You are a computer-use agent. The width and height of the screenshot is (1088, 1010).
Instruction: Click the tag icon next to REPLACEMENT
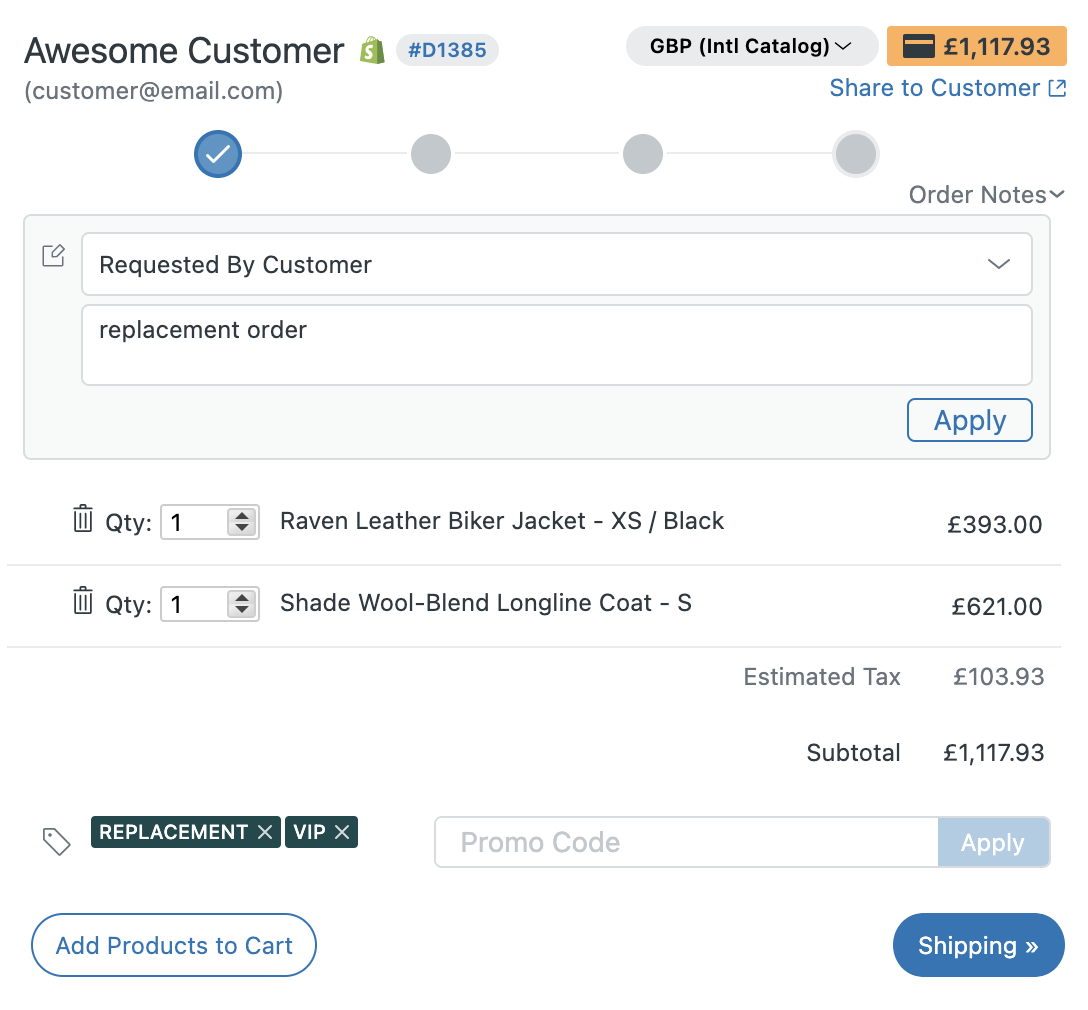tap(56, 841)
